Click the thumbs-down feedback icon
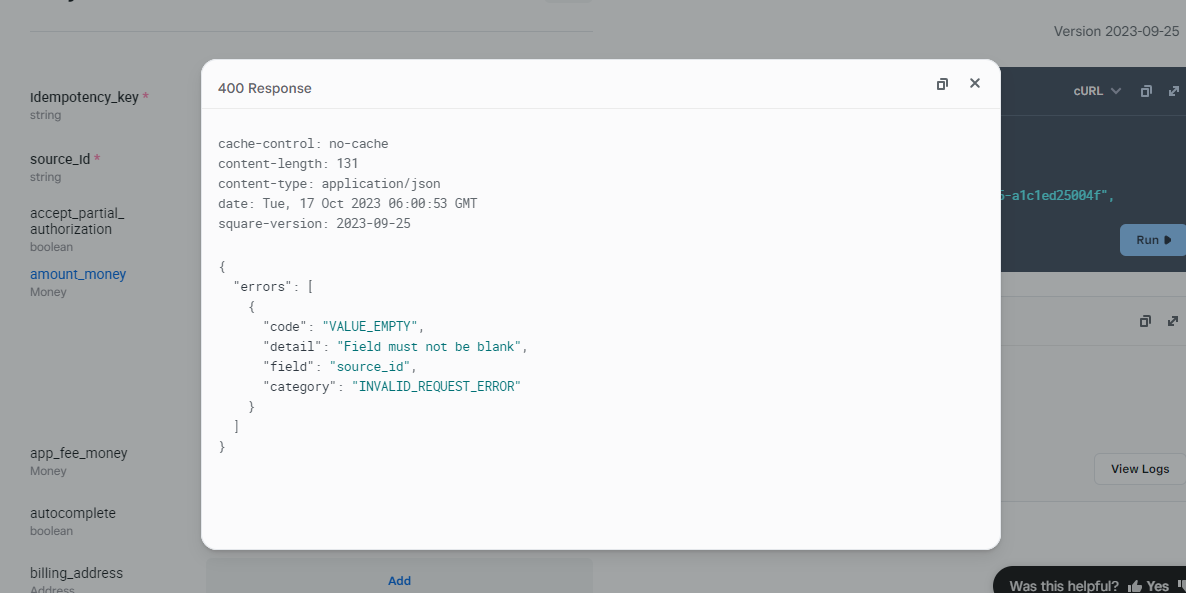The height and width of the screenshot is (593, 1186). point(1180,586)
